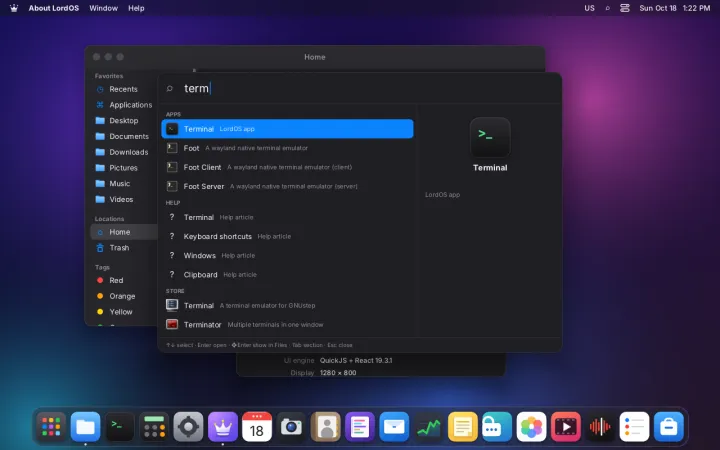Click the '1280 × 800' display value

click(338, 372)
